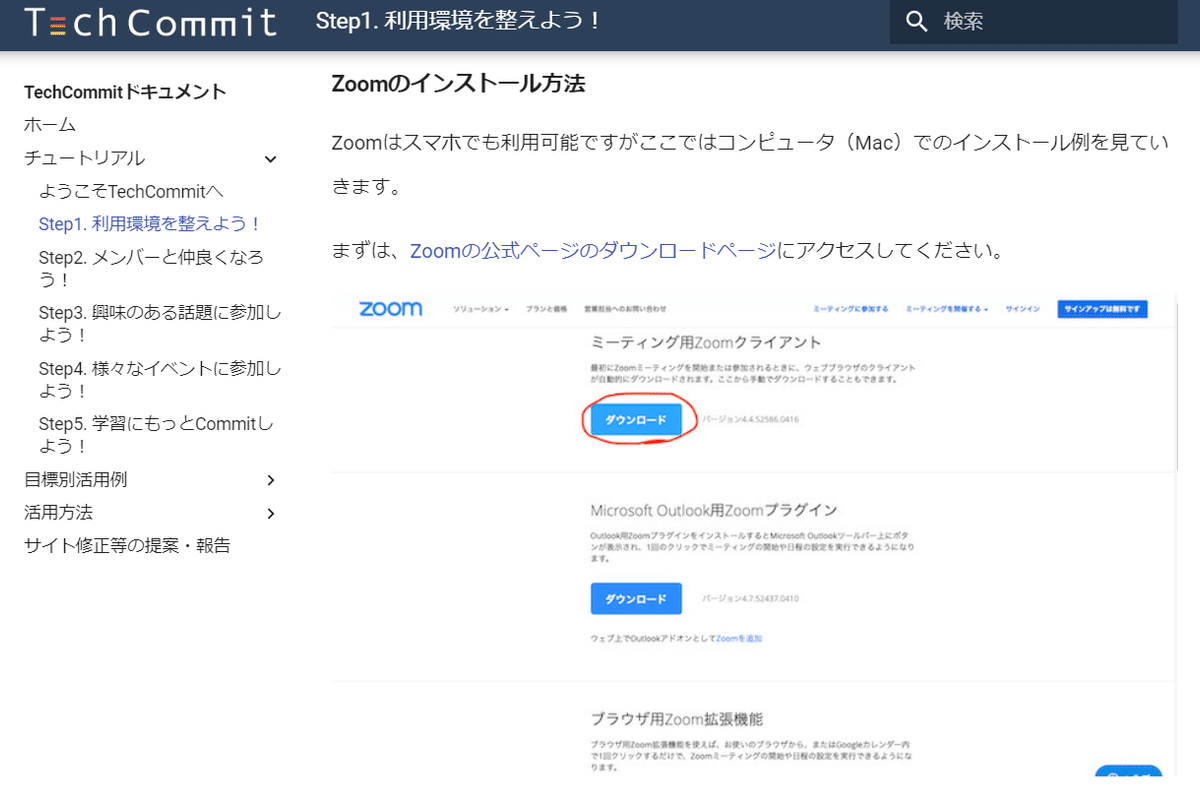Click the search magnifier icon
The image size is (1200, 803).
[917, 20]
